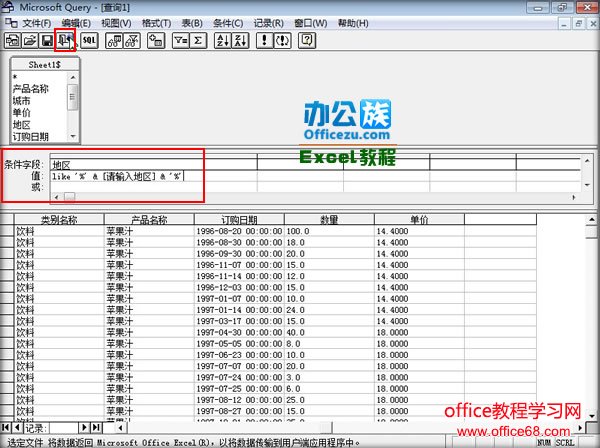The image size is (600, 448).
Task: Restore the inner query document window
Action: (x=579, y=24)
